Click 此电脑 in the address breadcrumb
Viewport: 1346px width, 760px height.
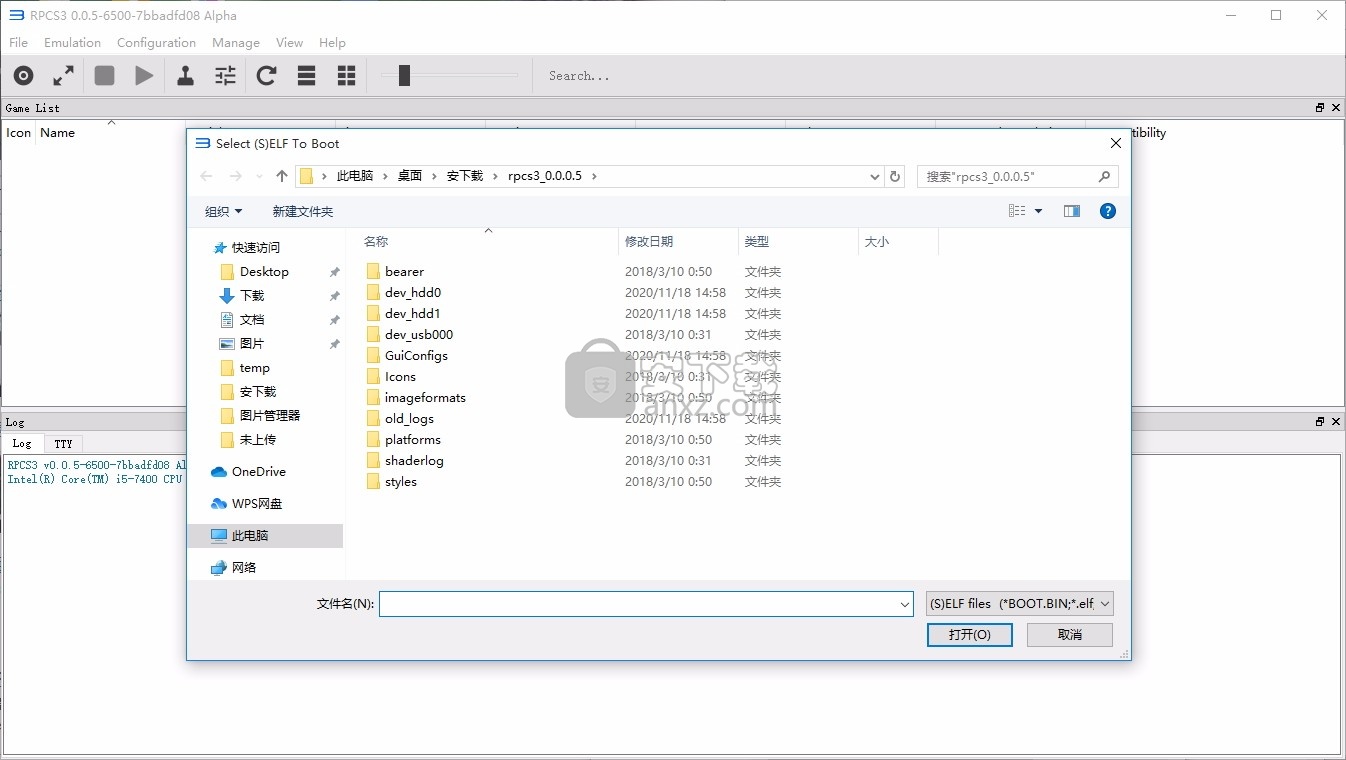(355, 176)
